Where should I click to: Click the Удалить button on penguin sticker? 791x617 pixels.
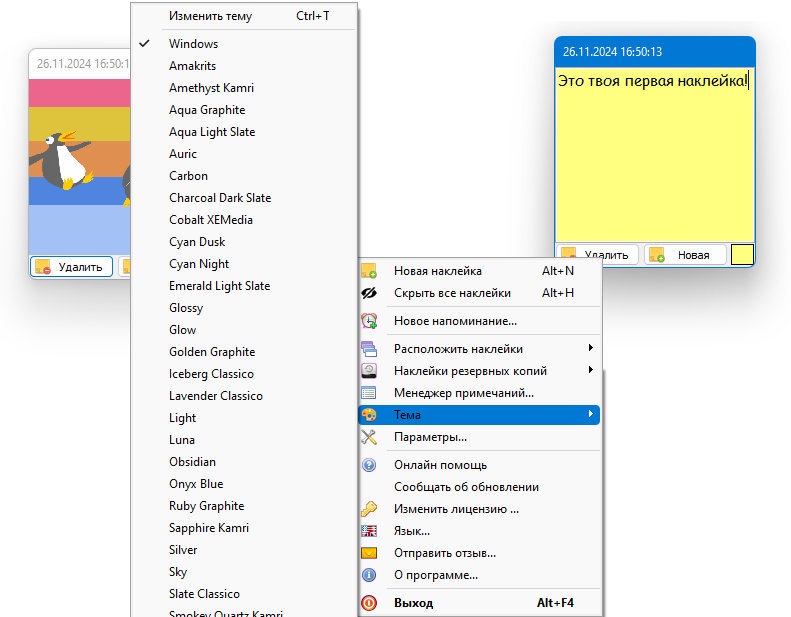coord(71,267)
